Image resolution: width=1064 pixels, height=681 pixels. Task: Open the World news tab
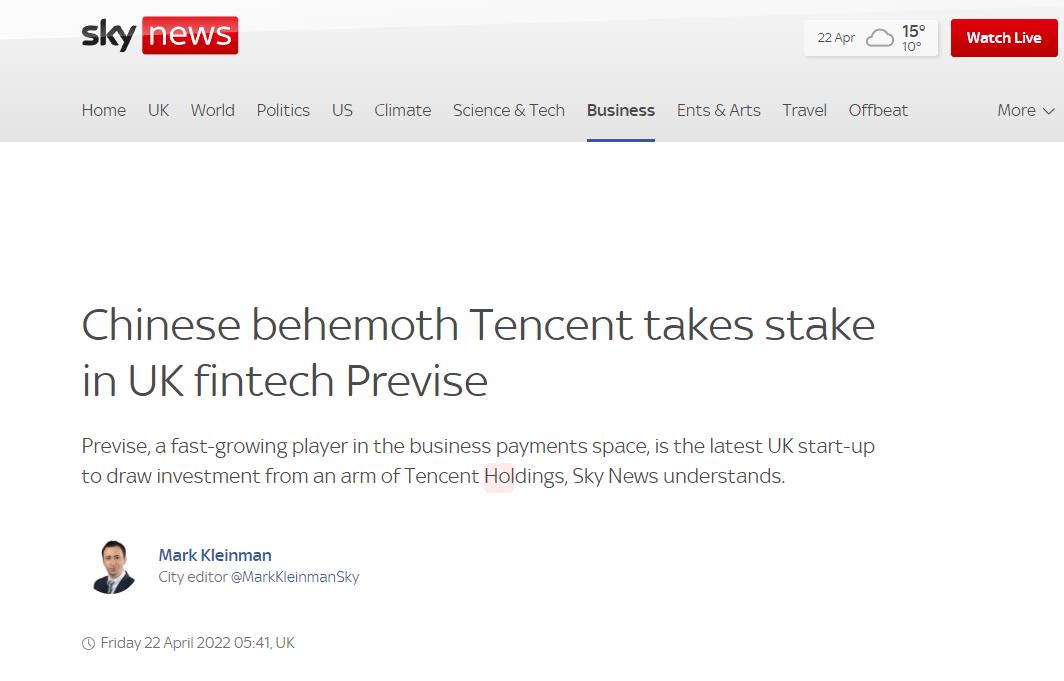point(212,110)
